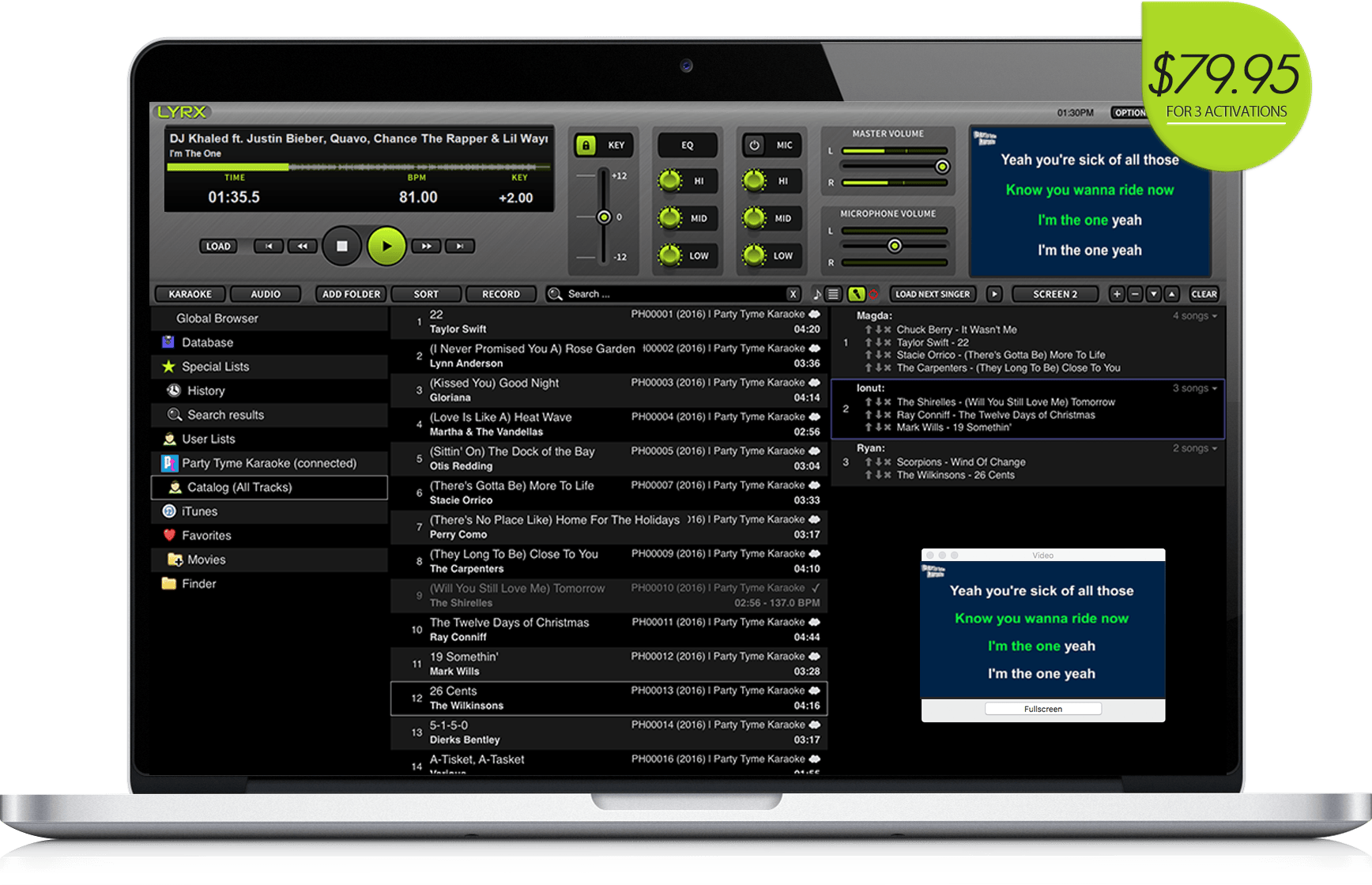
Task: Click the CLEAR singer list button
Action: click(1204, 294)
